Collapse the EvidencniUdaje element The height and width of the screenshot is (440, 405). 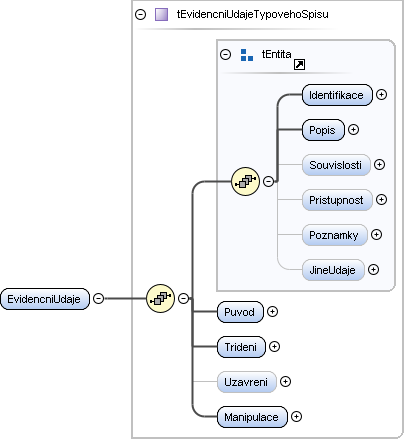point(98,298)
